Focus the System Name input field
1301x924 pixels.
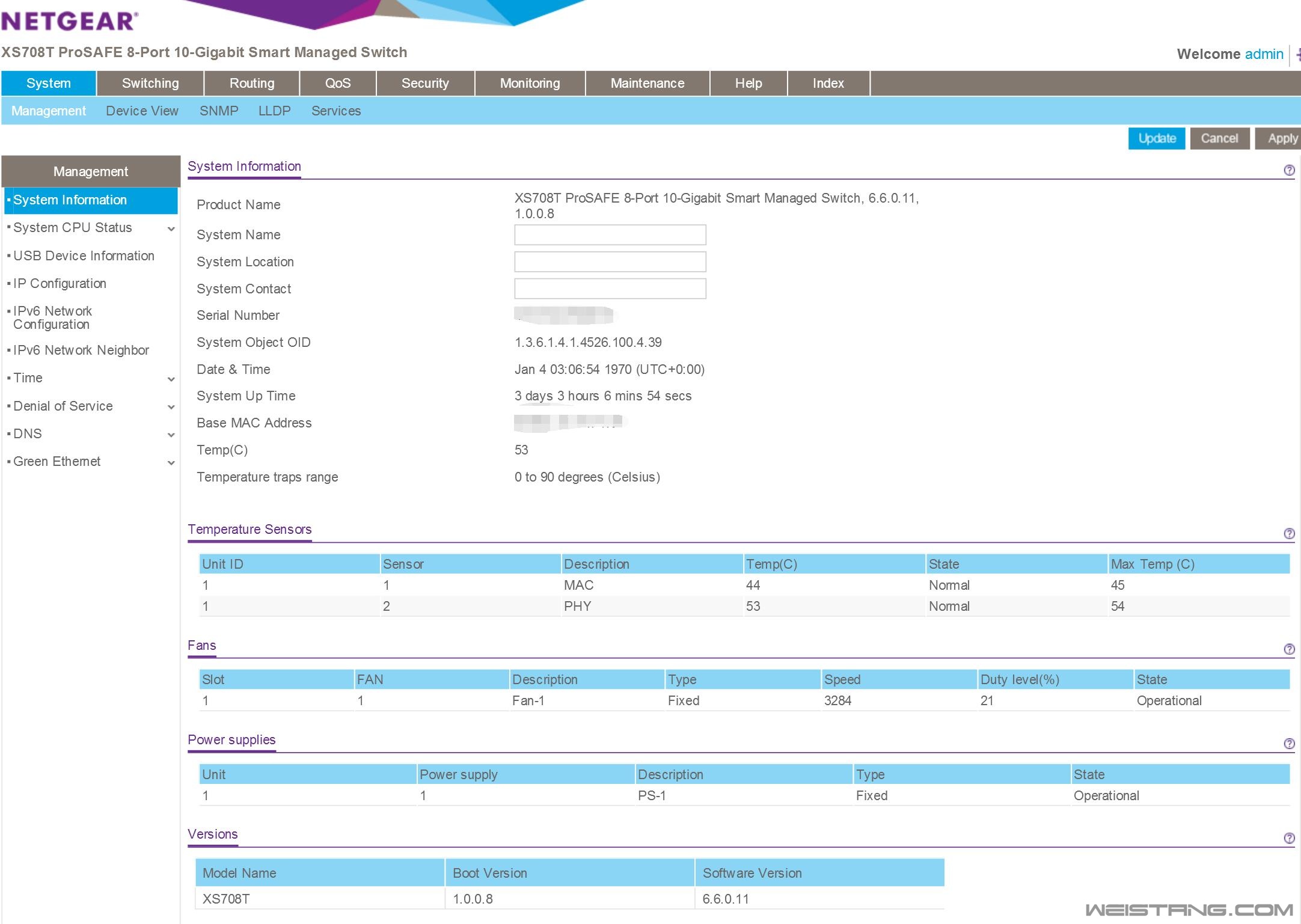(610, 234)
